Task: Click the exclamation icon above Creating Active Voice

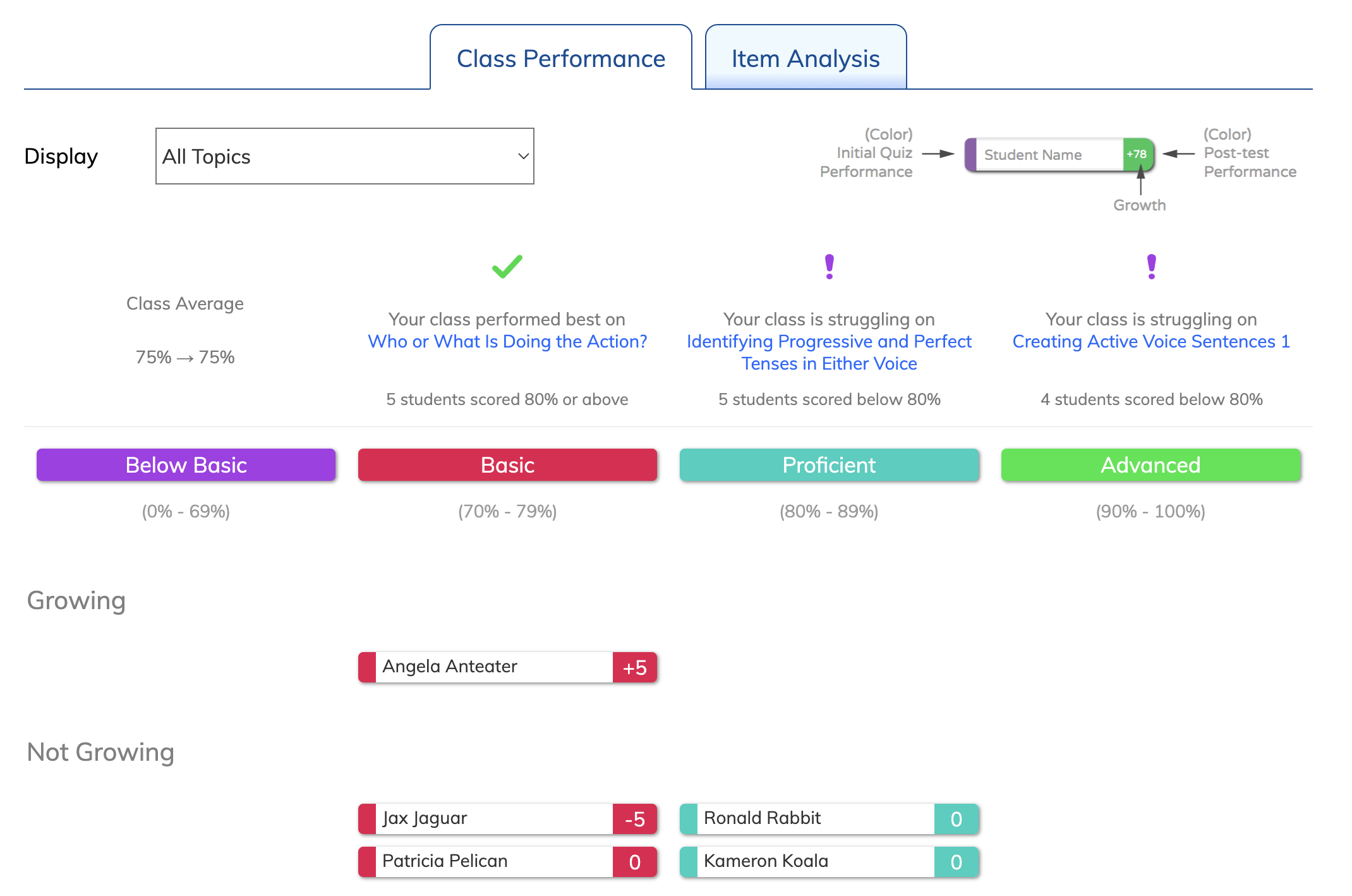Action: (x=1152, y=267)
